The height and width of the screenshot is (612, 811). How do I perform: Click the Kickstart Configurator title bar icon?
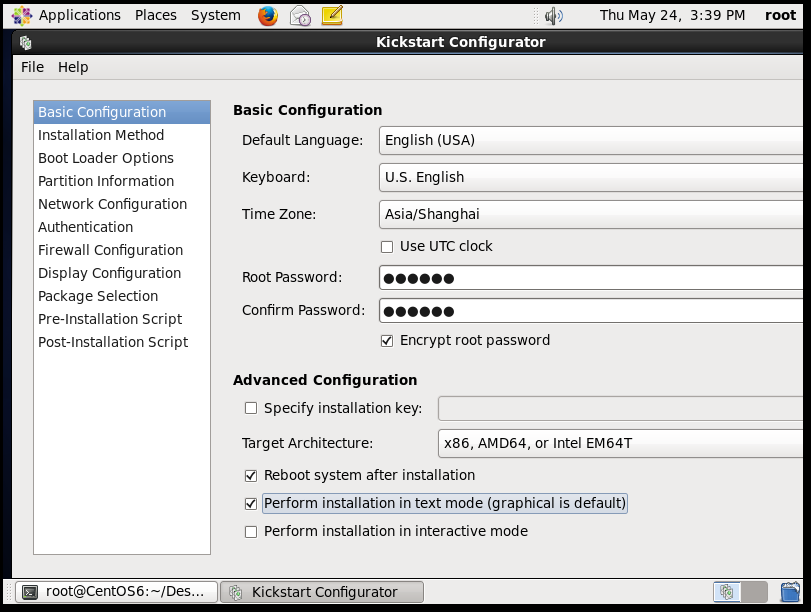click(25, 42)
